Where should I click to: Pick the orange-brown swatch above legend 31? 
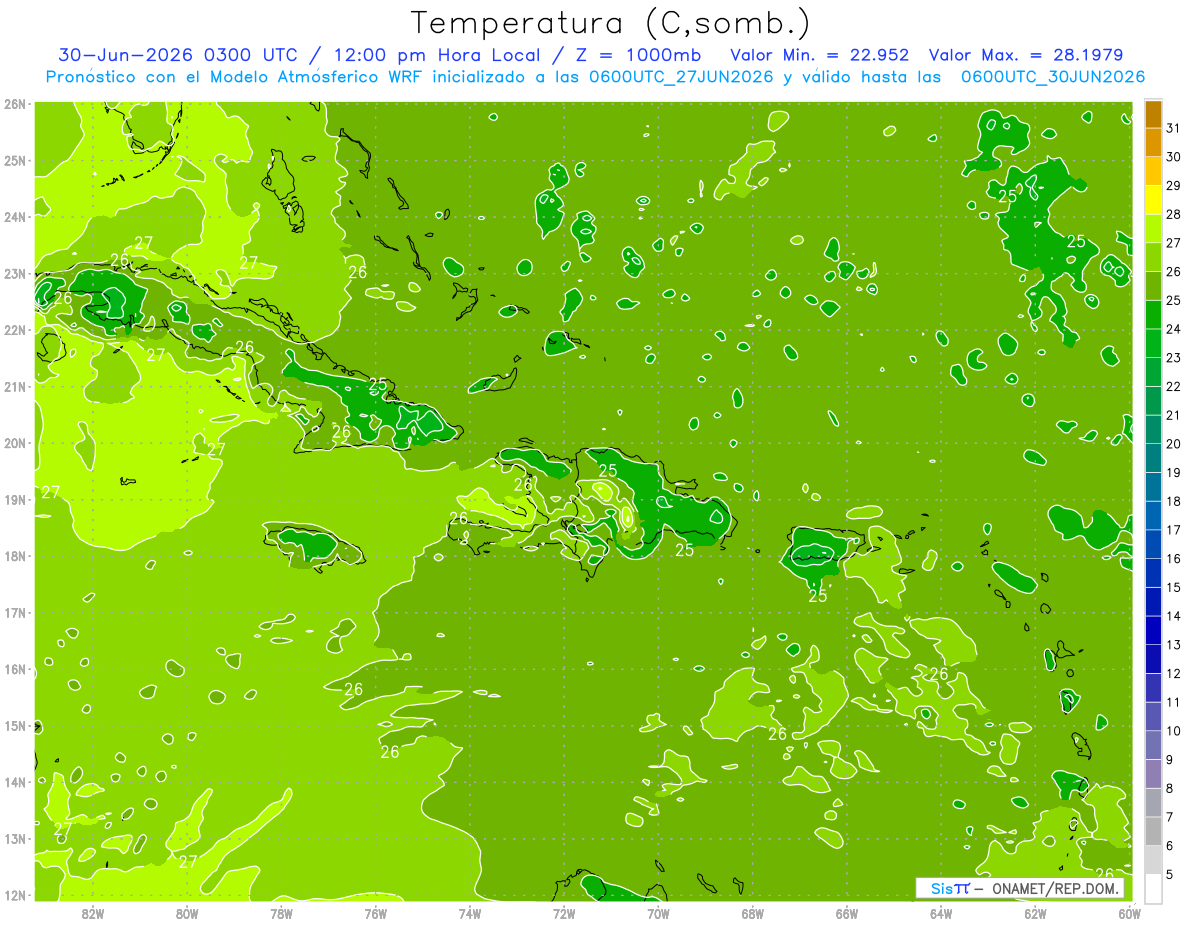[1153, 114]
